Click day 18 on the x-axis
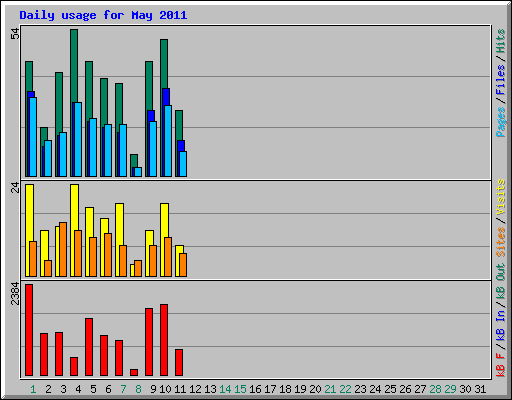The width and height of the screenshot is (512, 400). click(285, 389)
